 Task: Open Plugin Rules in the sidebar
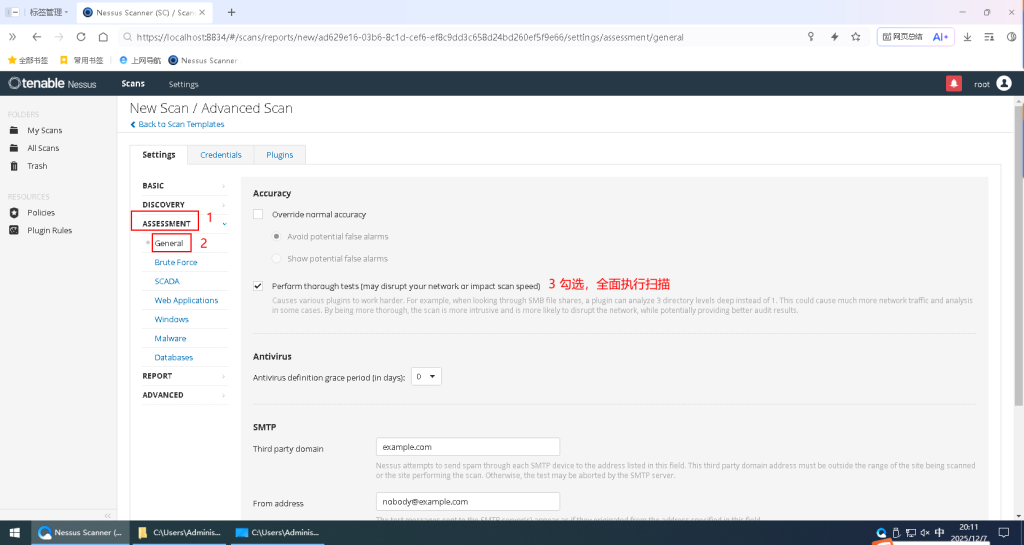[x=48, y=230]
